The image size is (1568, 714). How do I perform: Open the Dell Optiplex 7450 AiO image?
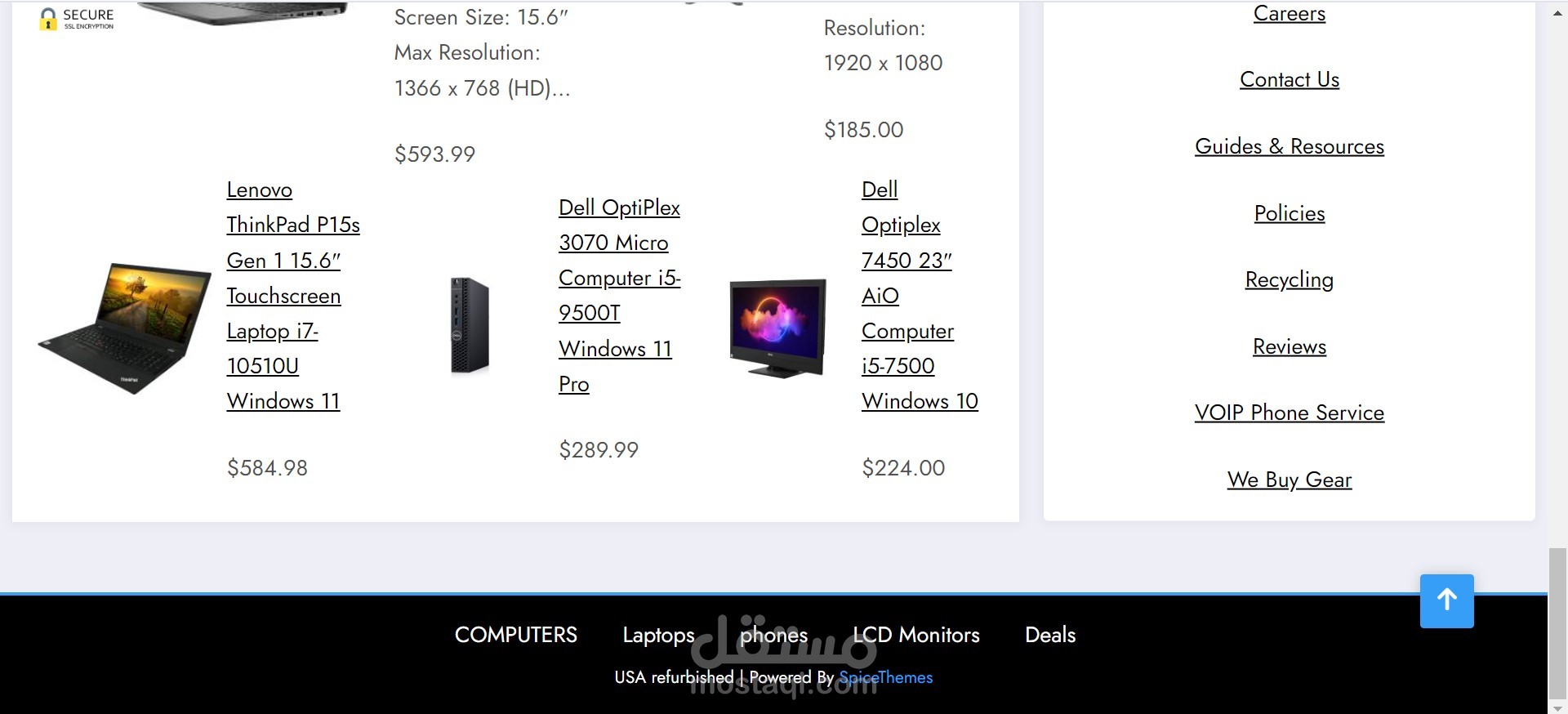(777, 328)
